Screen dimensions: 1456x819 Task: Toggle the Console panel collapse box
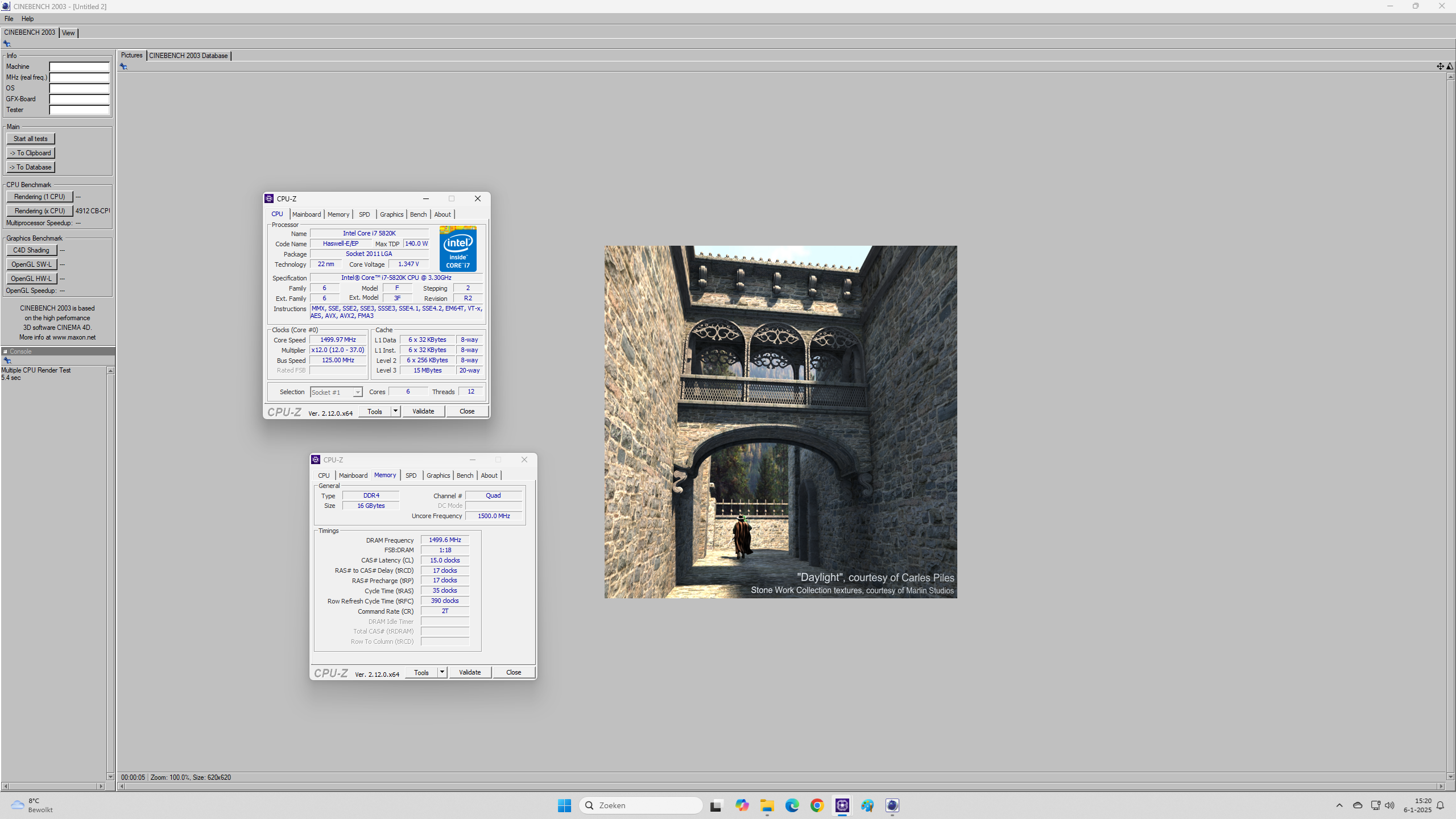[x=5, y=351]
